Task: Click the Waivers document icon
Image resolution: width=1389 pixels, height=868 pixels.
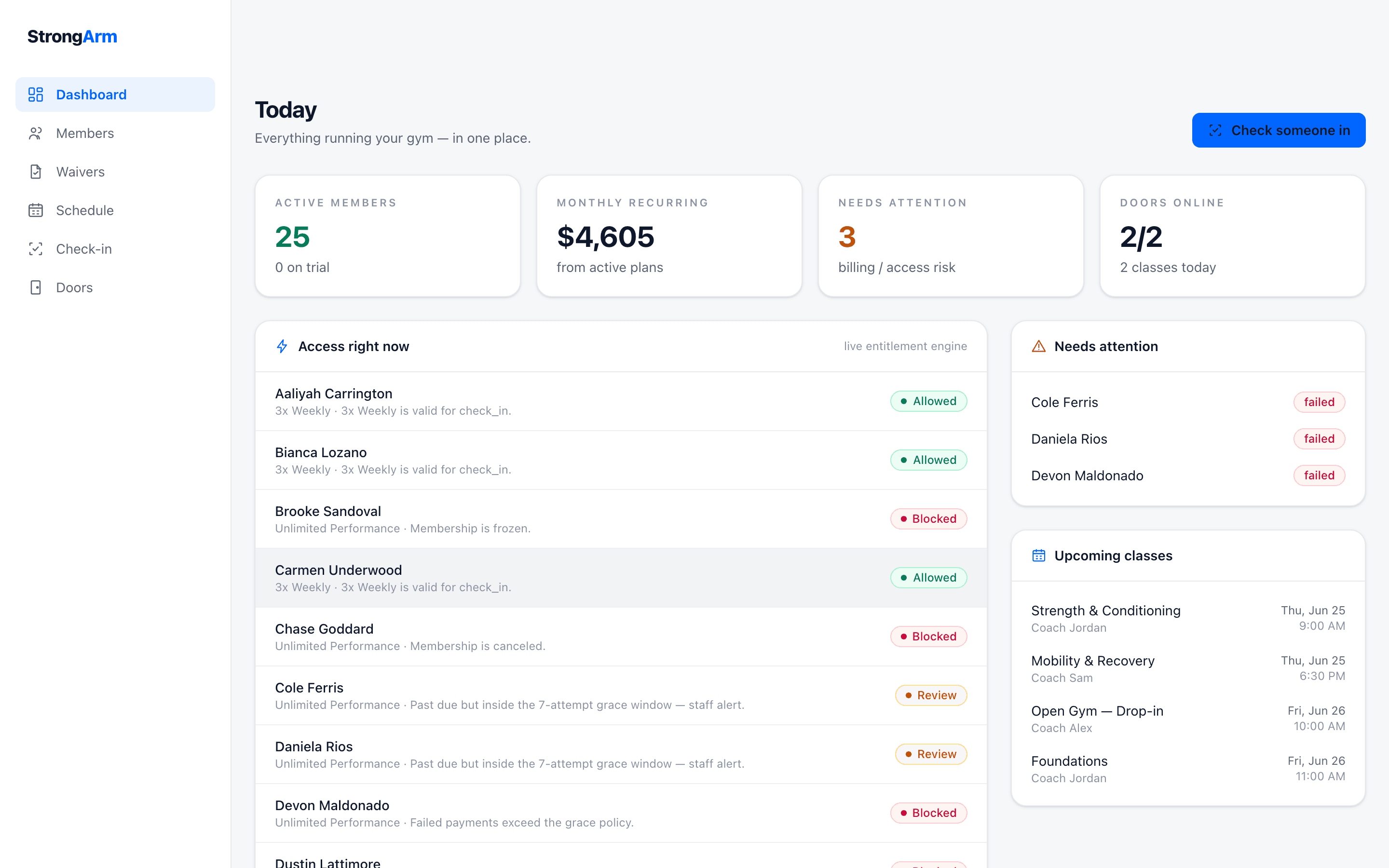Action: (36, 172)
